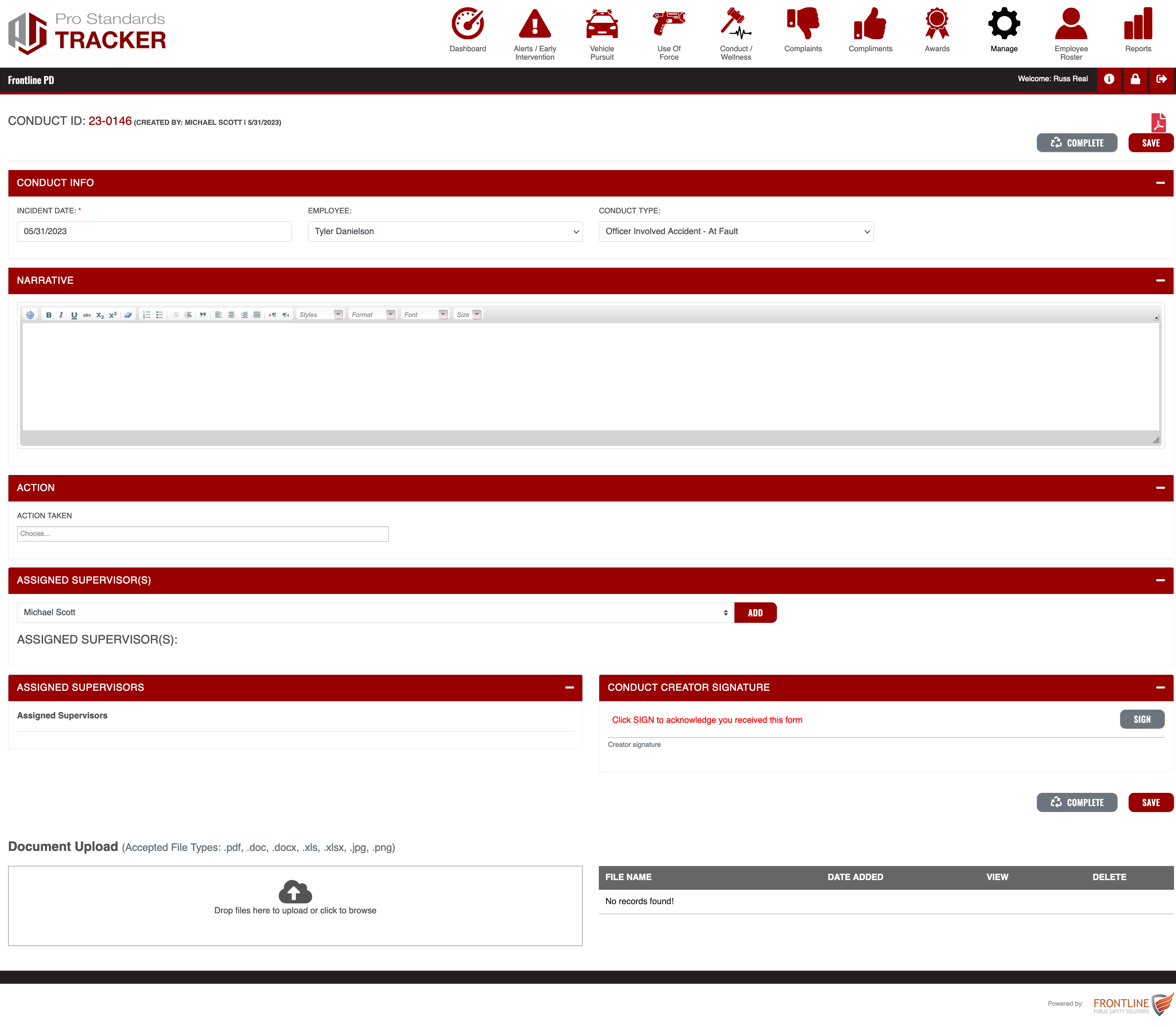
Task: Click the lock icon in header bar
Action: pyautogui.click(x=1135, y=79)
